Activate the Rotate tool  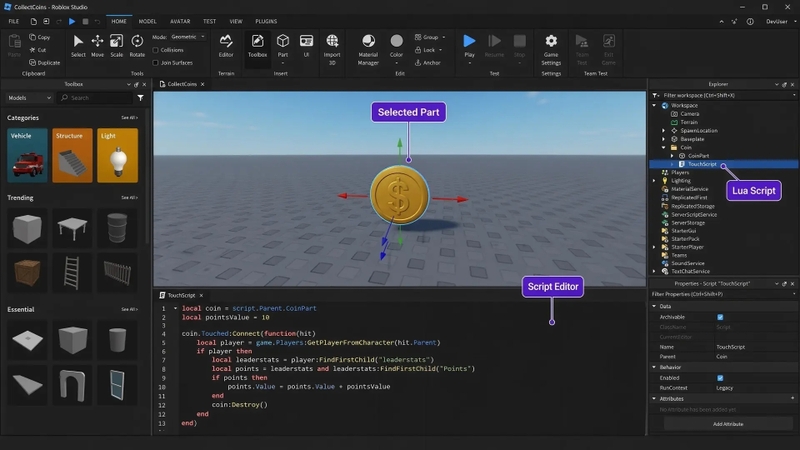click(x=137, y=45)
